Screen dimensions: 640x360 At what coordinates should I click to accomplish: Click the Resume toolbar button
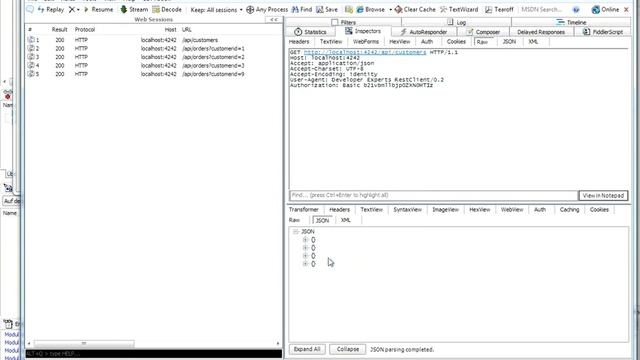click(x=98, y=9)
